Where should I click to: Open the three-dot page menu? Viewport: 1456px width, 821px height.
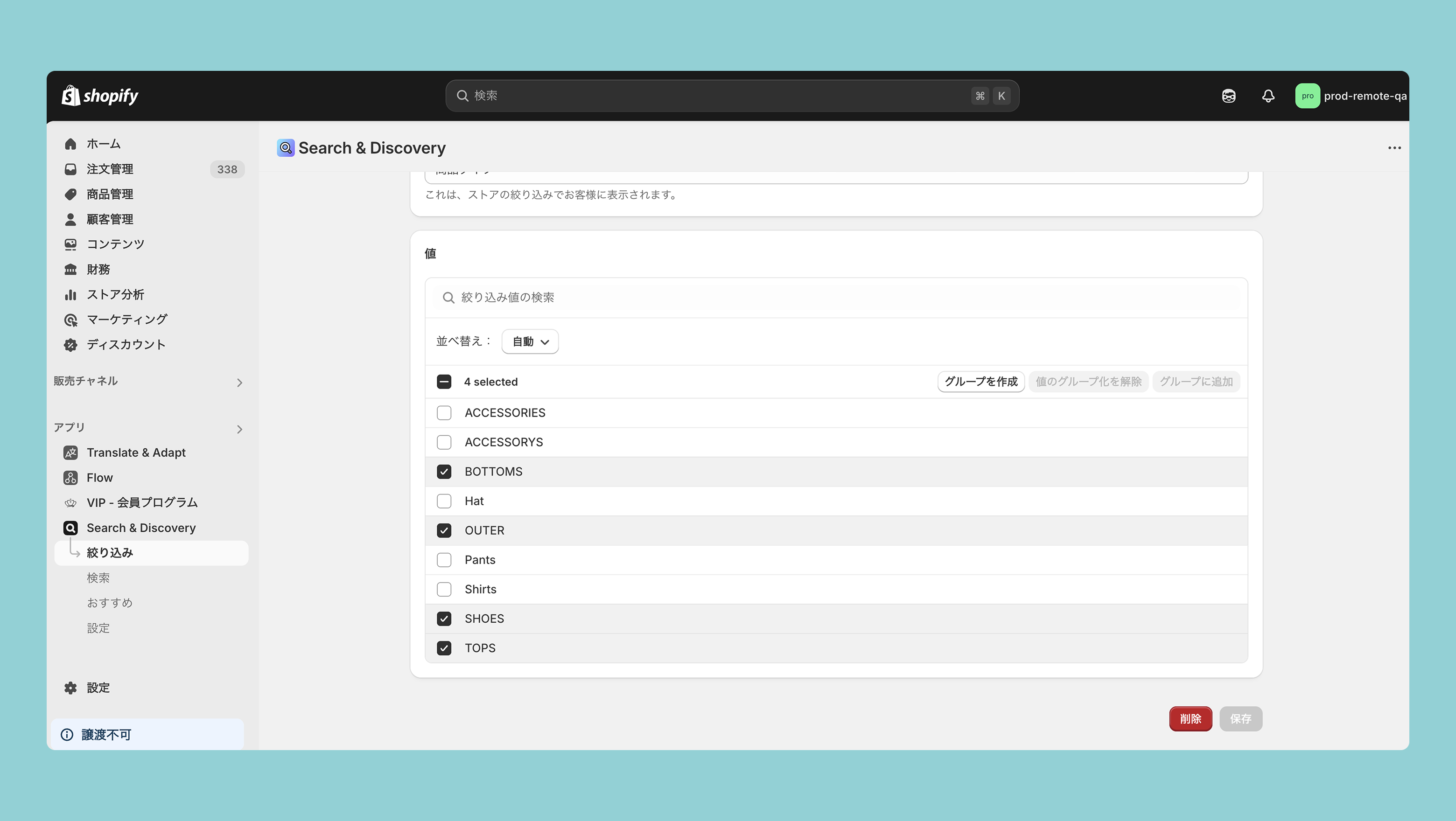pos(1394,148)
